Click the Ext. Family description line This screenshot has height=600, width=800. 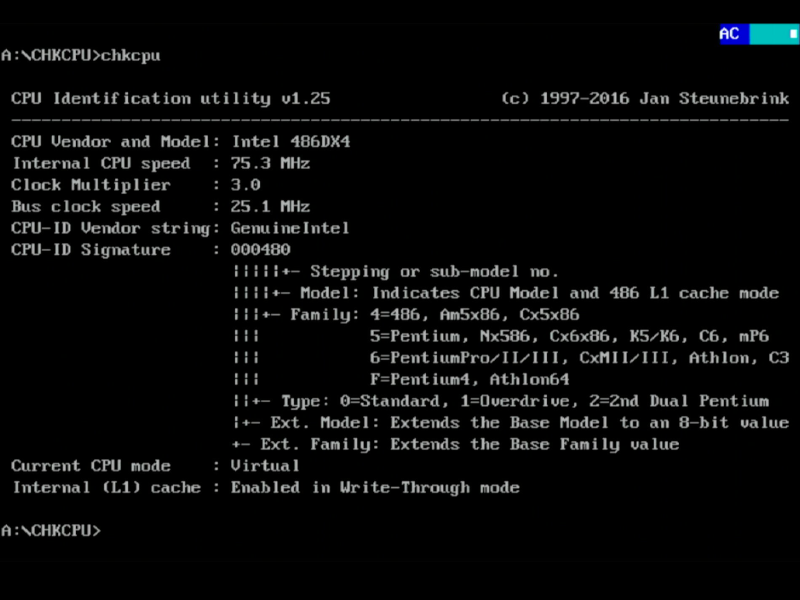(x=469, y=445)
